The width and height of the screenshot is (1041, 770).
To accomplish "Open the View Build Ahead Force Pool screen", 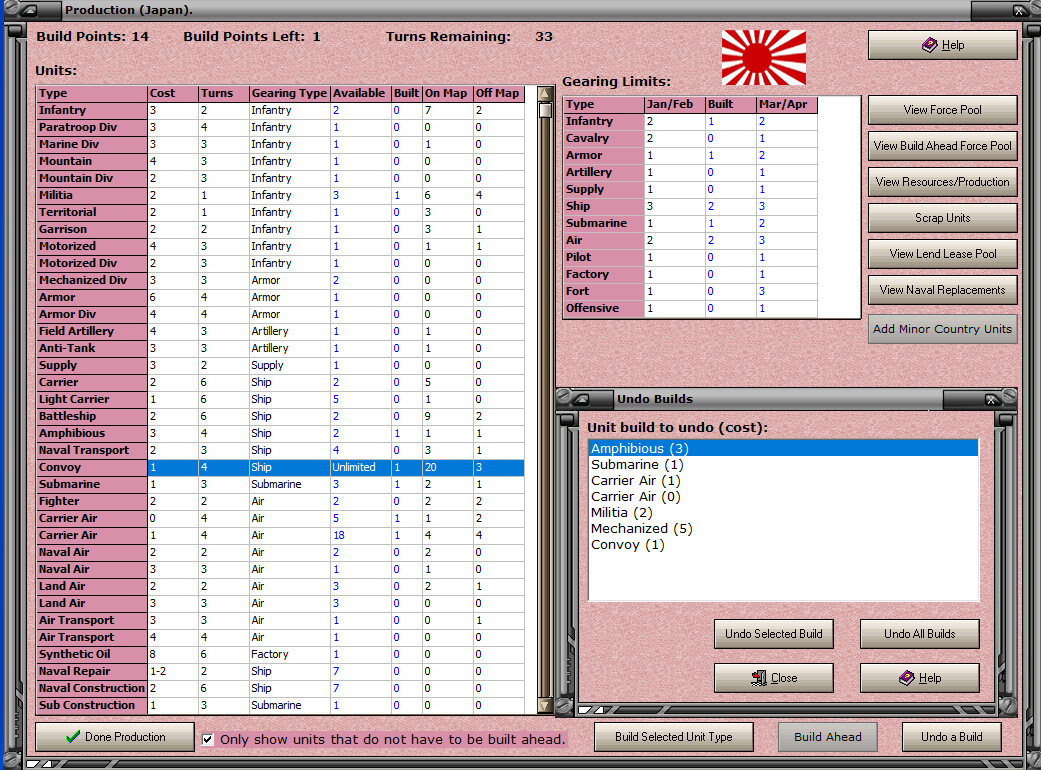I will [x=942, y=146].
